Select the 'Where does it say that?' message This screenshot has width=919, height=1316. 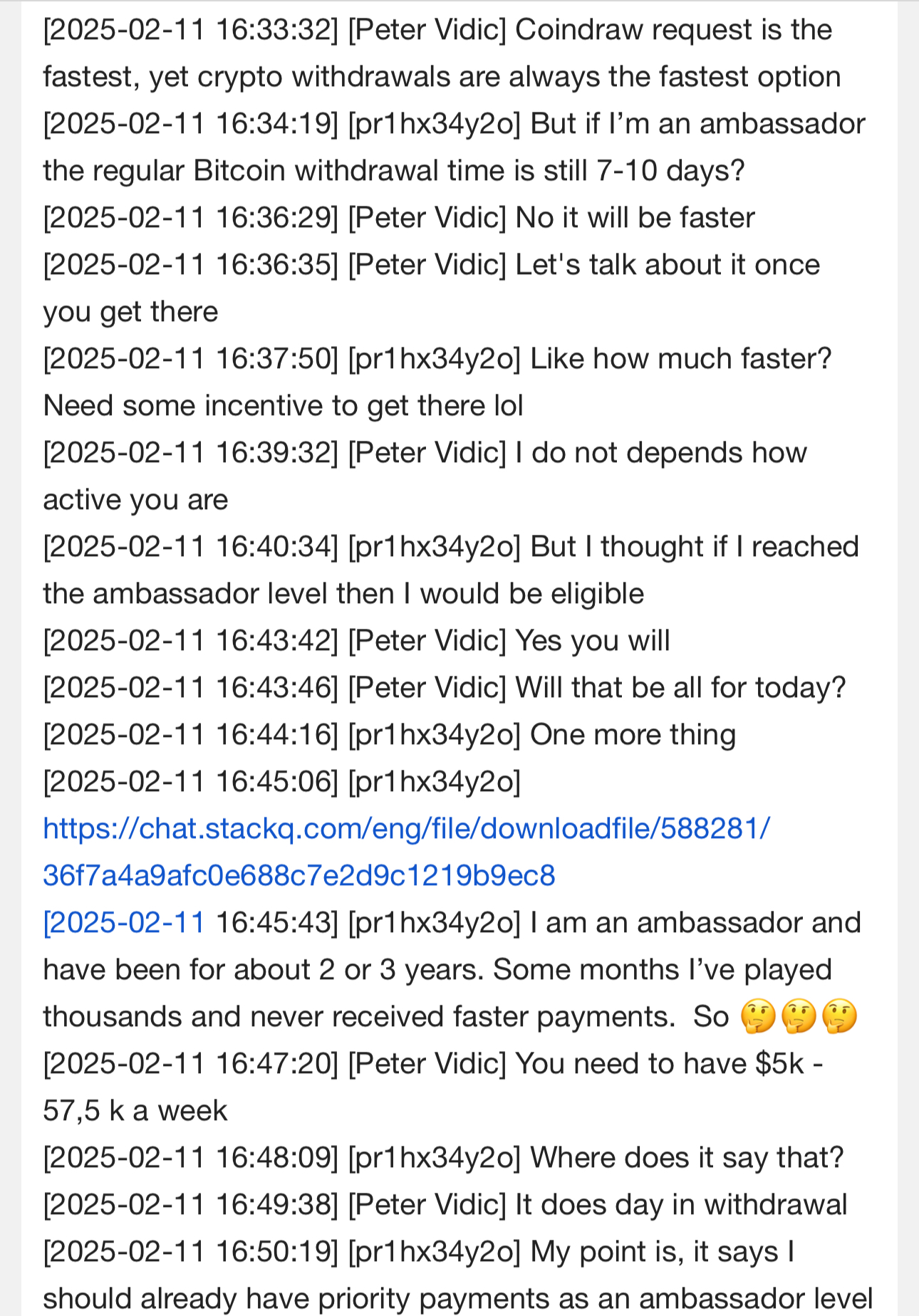point(443,1157)
